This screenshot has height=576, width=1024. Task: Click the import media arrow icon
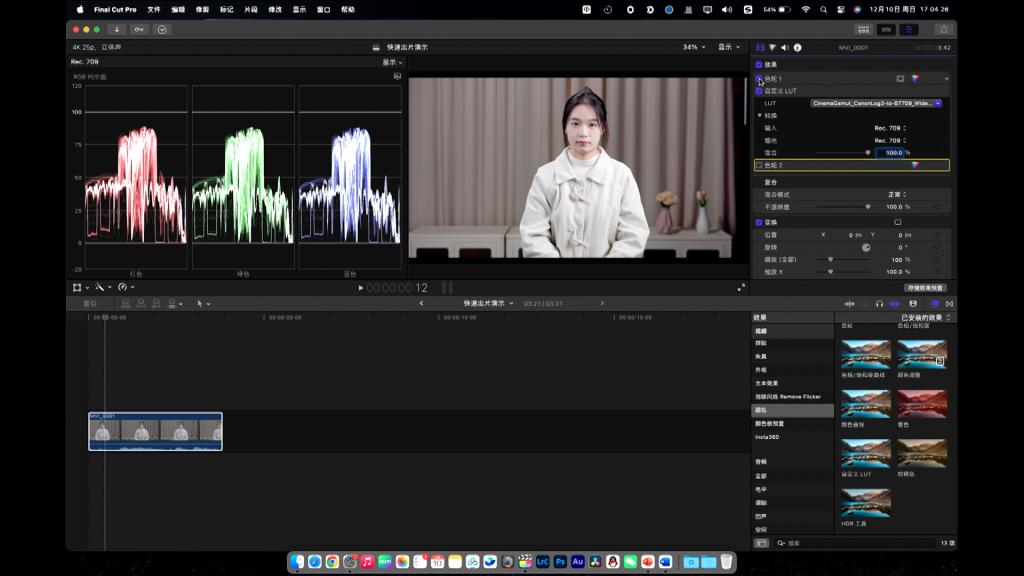click(117, 30)
